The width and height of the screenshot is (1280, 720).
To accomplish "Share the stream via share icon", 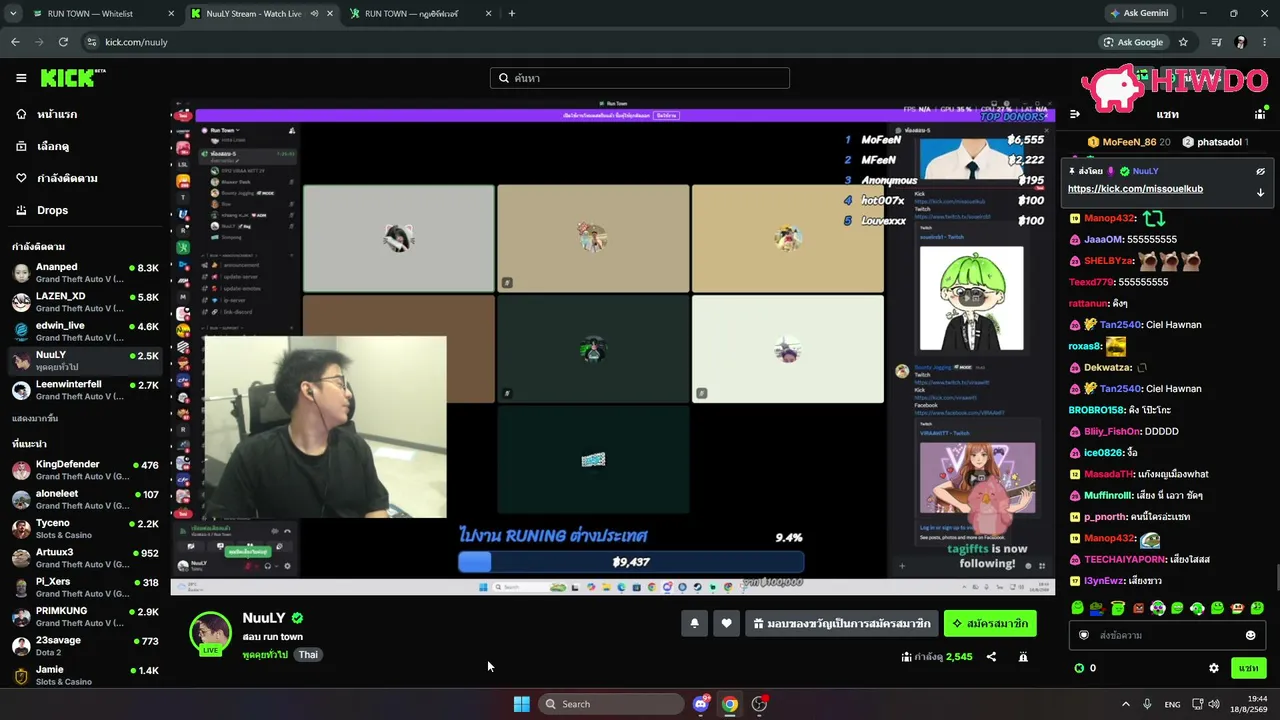I will (x=991, y=657).
